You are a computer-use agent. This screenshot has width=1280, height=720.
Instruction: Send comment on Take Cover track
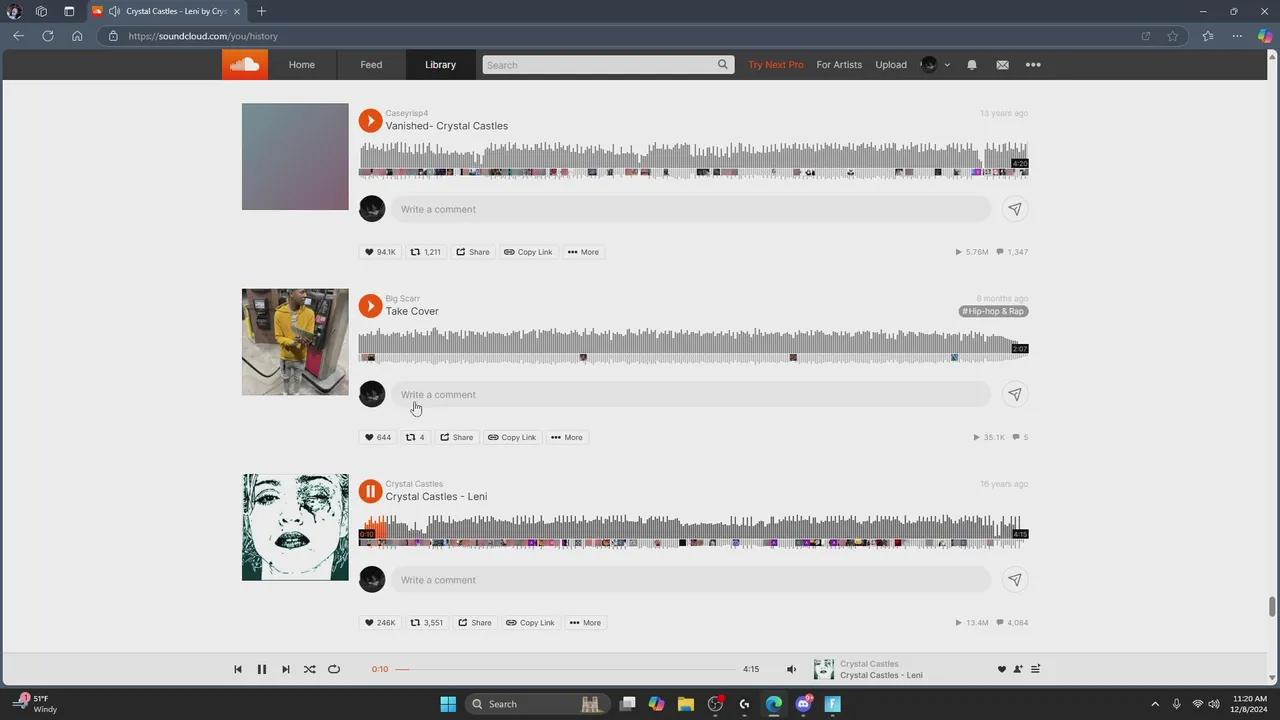[x=1015, y=394]
